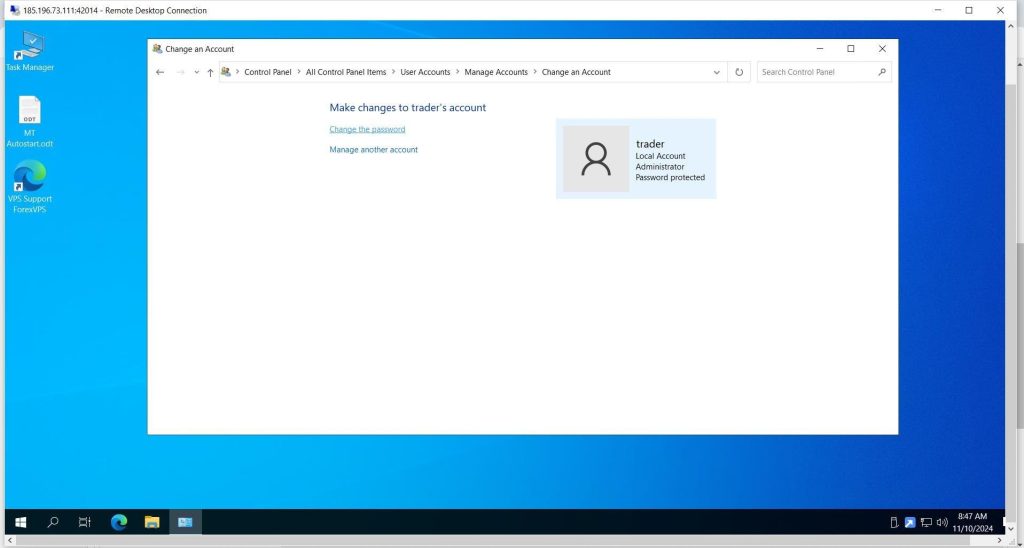Navigate to Control Panel breadcrumb
Image resolution: width=1024 pixels, height=548 pixels.
(x=268, y=73)
